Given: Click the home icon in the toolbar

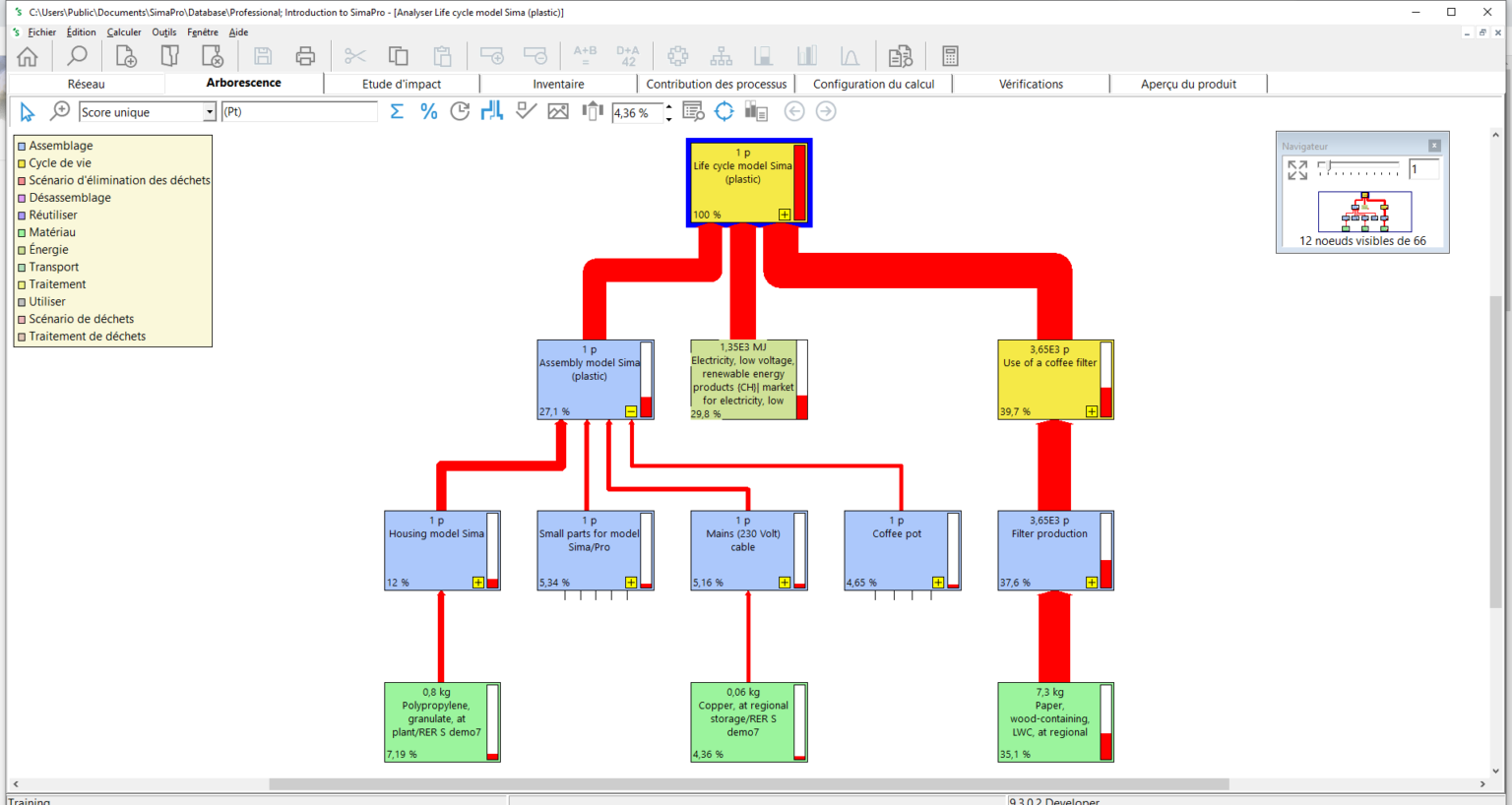Looking at the screenshot, I should click(28, 56).
